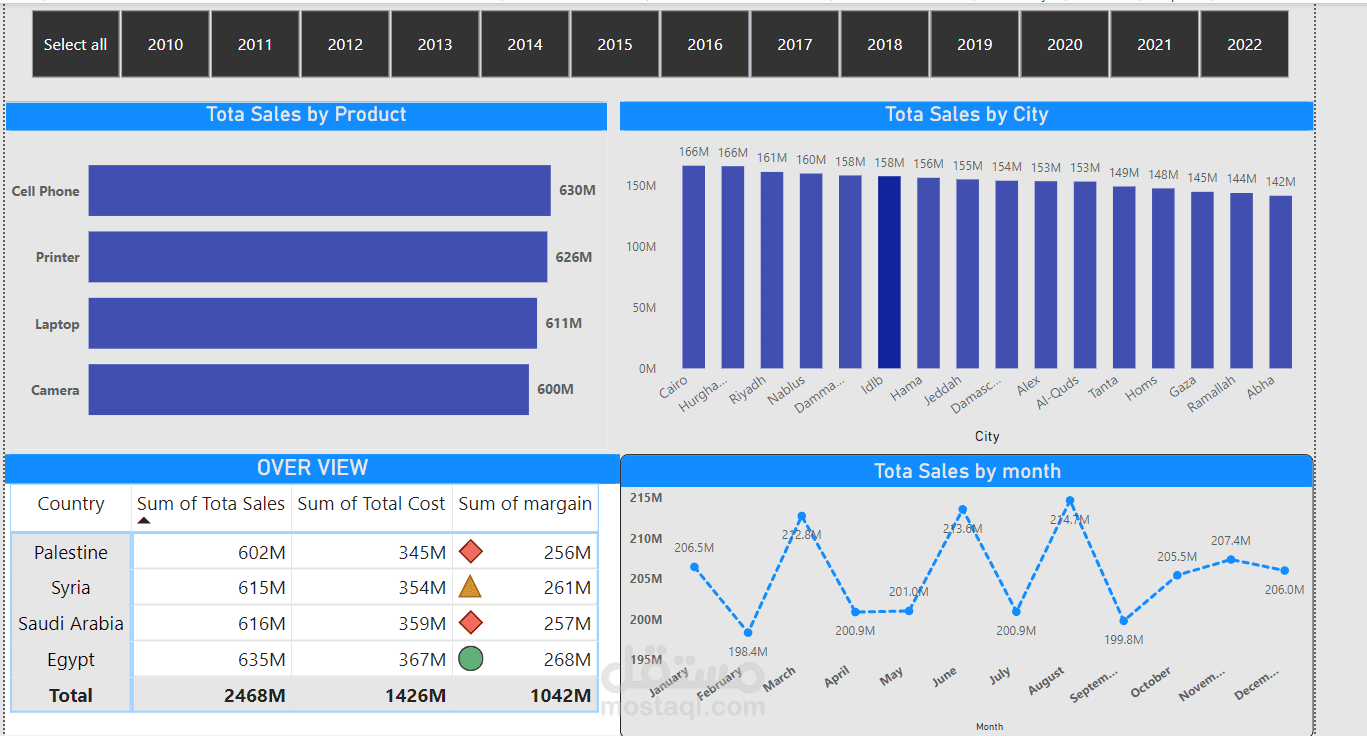
Task: Click the September data point 199.8M
Action: point(1124,621)
